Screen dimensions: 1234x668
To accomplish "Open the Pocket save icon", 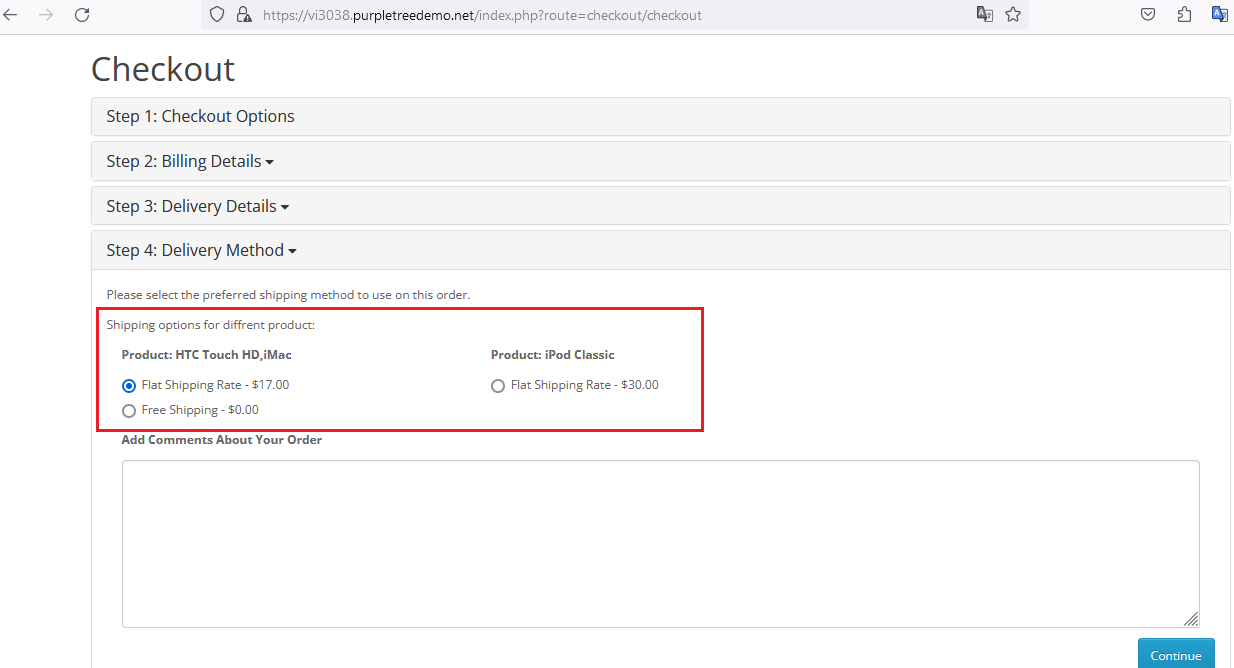I will click(x=1149, y=15).
